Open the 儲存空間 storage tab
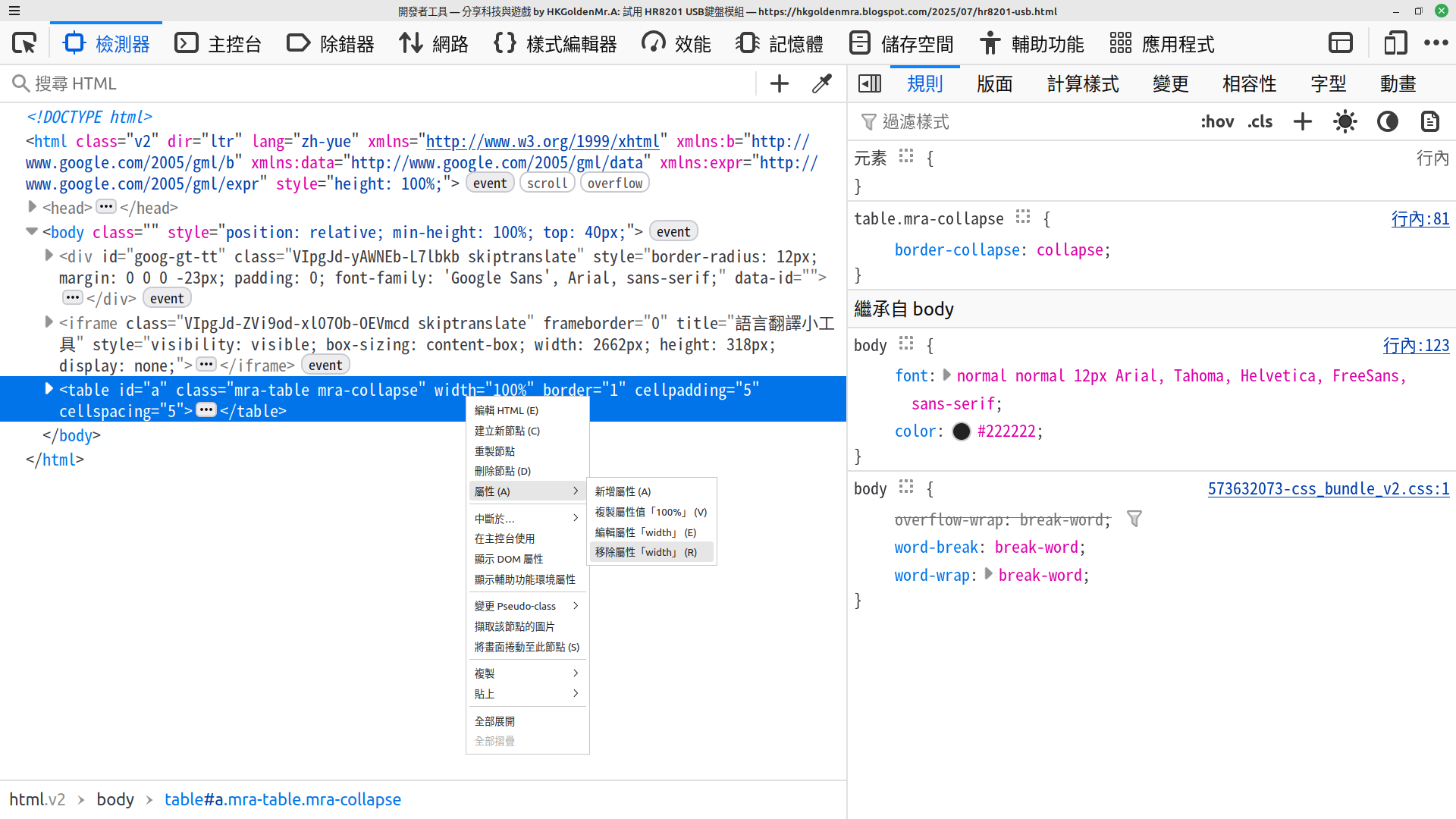The image size is (1456, 819). coord(901,44)
